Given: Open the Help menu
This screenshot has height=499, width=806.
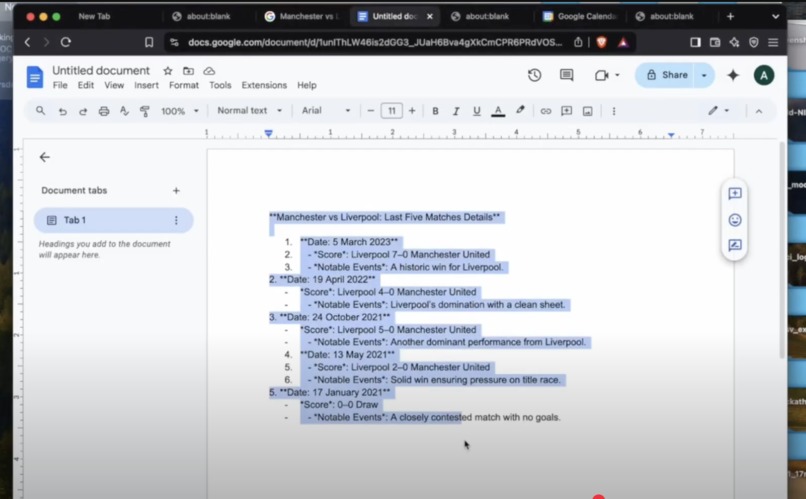Looking at the screenshot, I should [x=307, y=85].
